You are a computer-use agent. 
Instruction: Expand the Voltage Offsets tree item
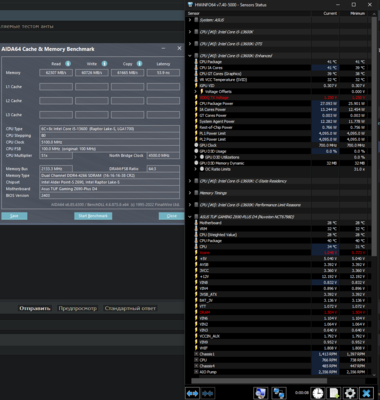coord(196,92)
